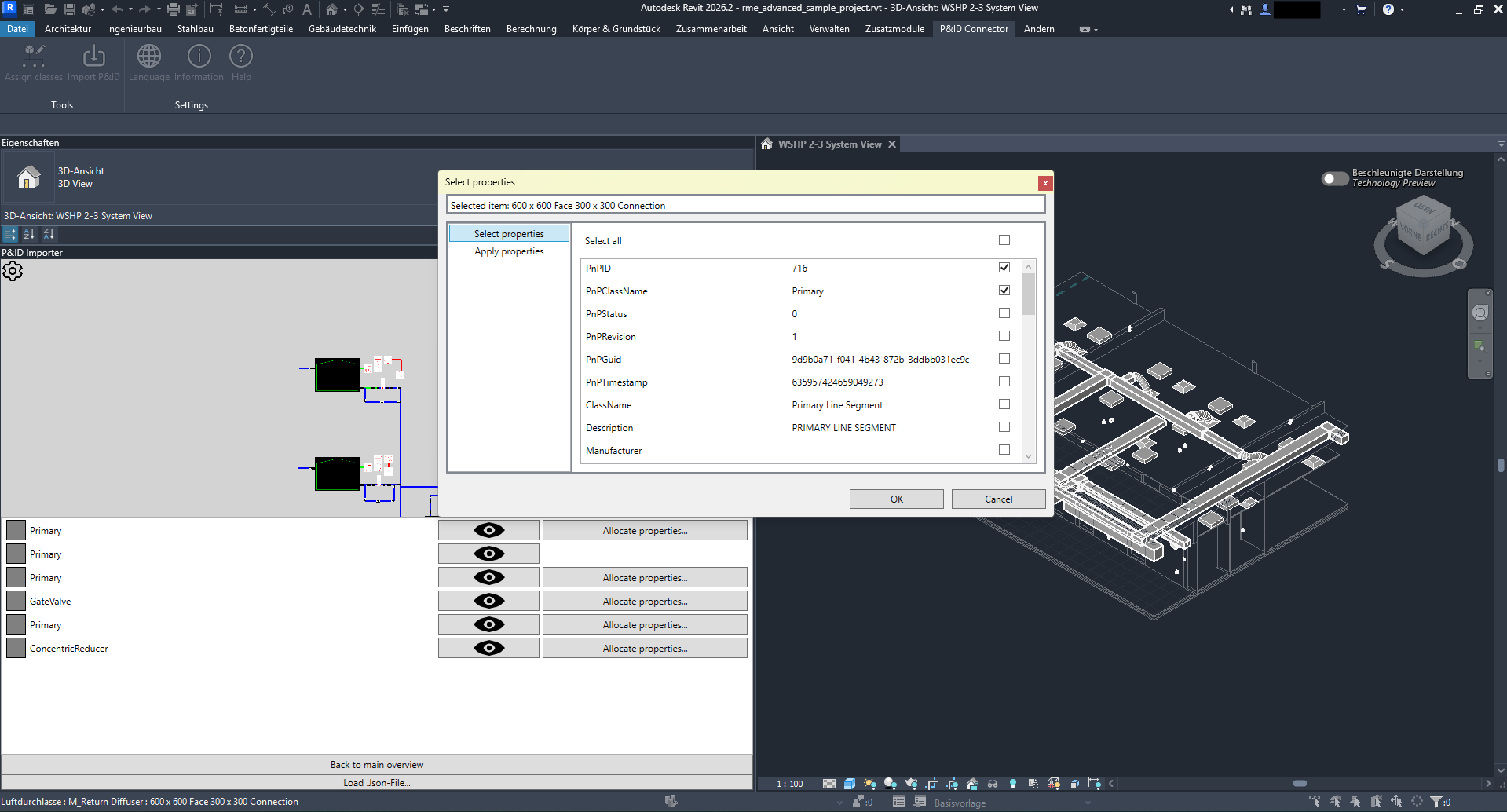
Task: Open the P&ID Importer settings gear
Action: click(13, 271)
